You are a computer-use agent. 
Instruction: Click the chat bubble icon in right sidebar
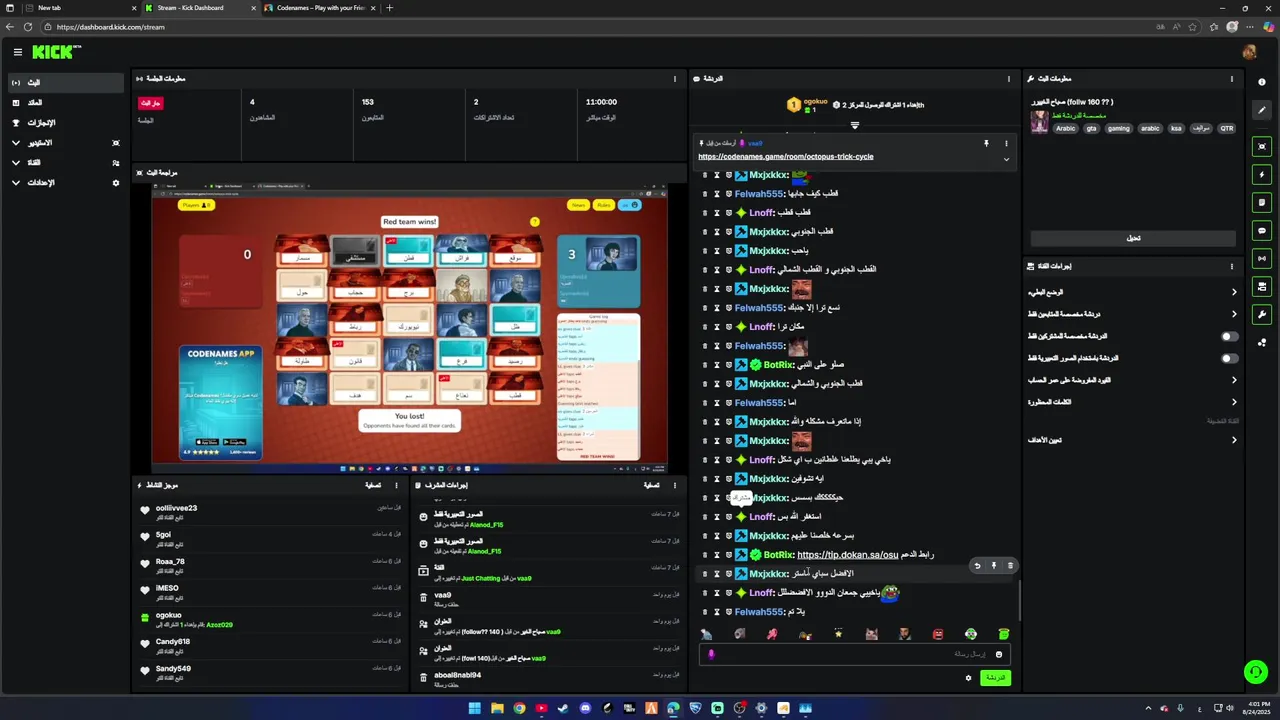(x=1262, y=230)
